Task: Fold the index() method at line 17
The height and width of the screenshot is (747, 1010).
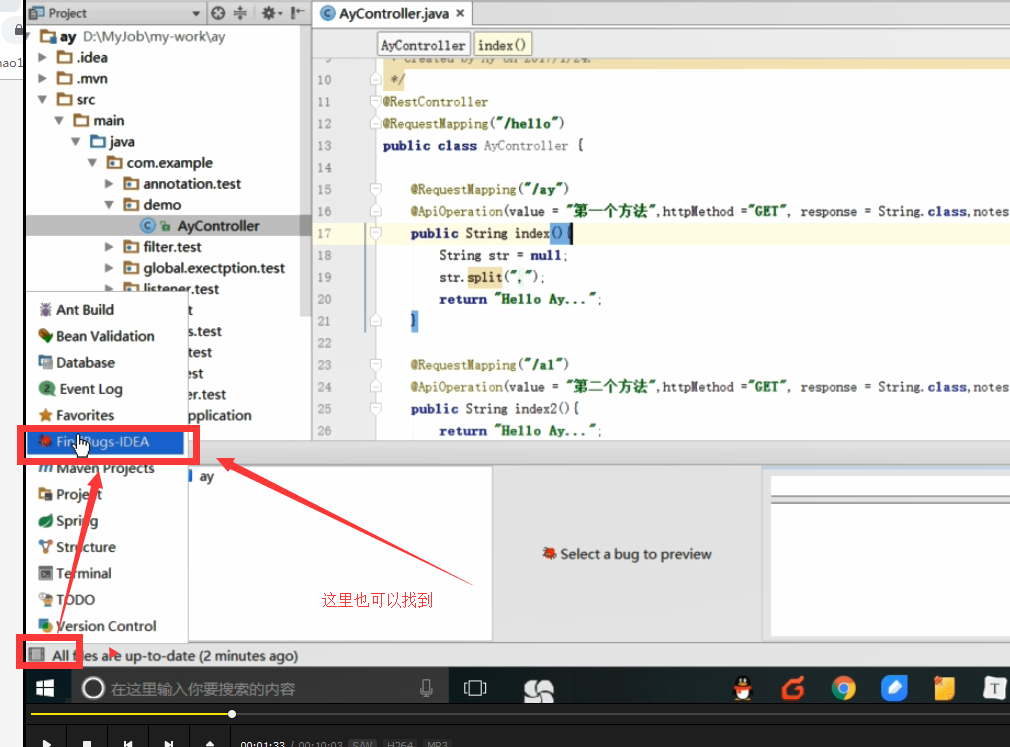Action: pyautogui.click(x=376, y=233)
